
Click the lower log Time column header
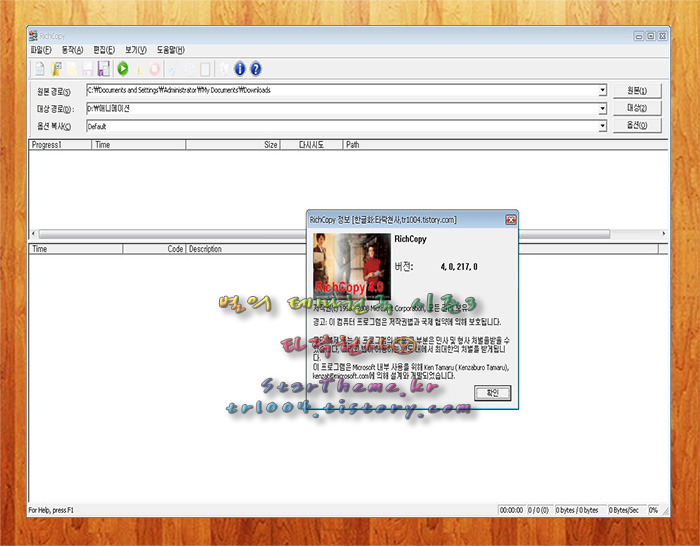[76, 249]
